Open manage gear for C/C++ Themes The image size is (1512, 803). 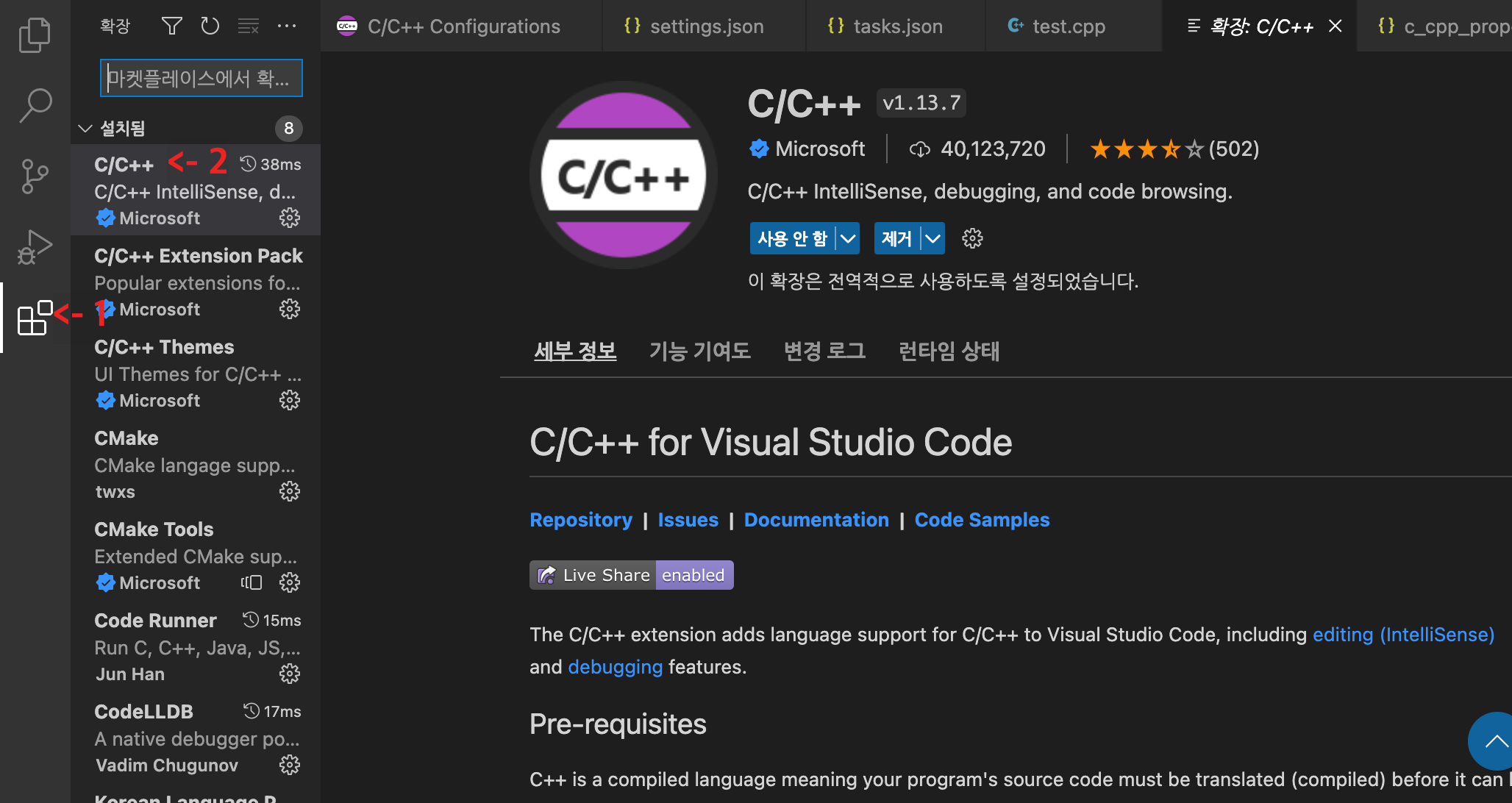290,400
